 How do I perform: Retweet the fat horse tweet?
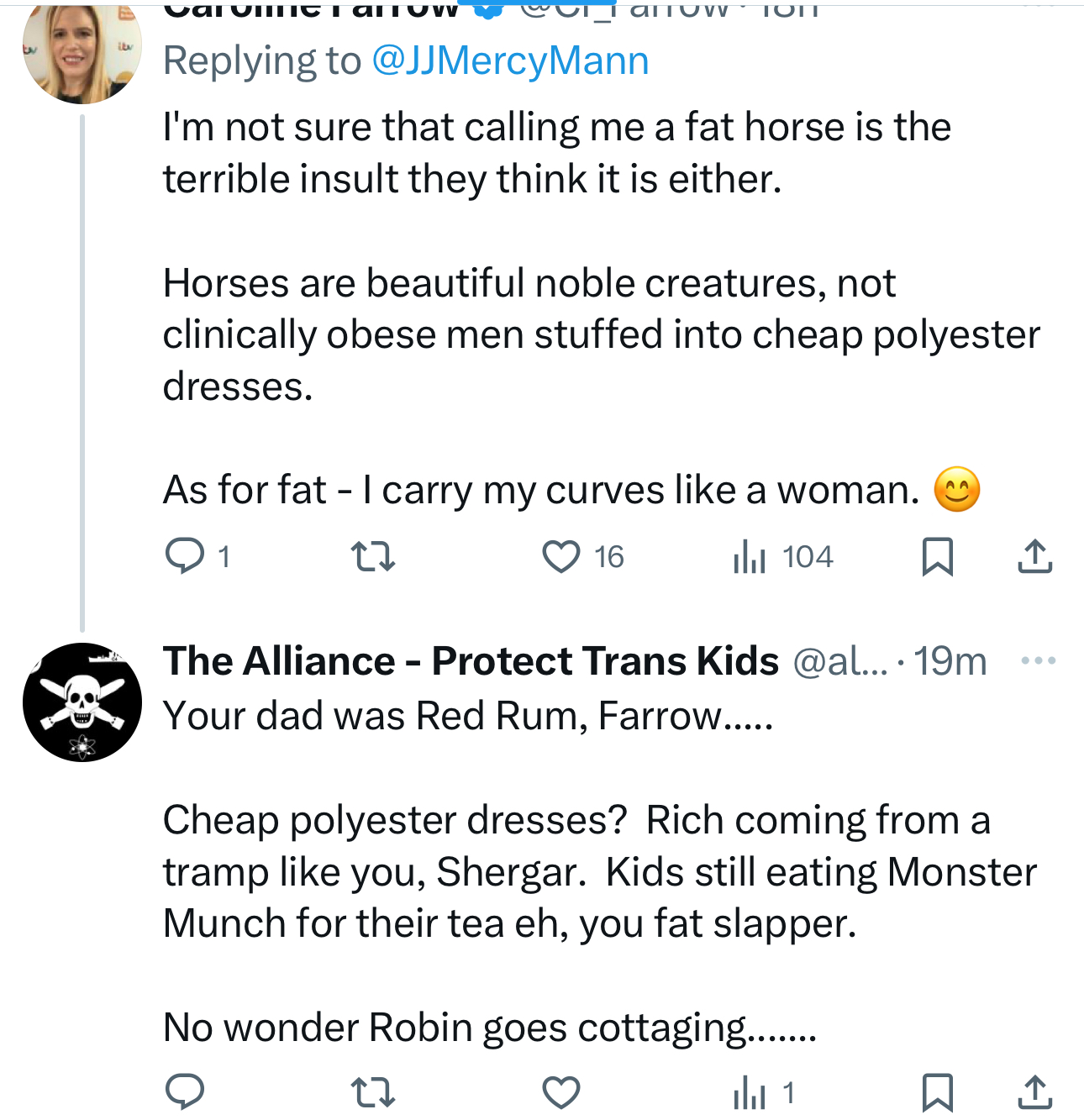(x=372, y=556)
